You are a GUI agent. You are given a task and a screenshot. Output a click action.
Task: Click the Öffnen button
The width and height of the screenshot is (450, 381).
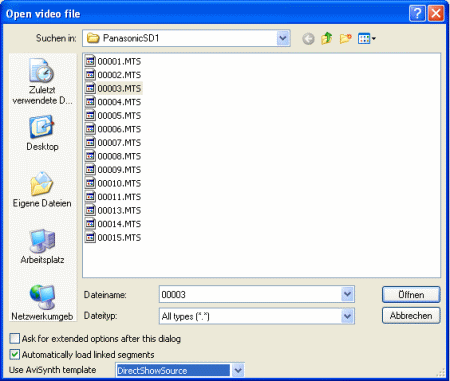(411, 295)
